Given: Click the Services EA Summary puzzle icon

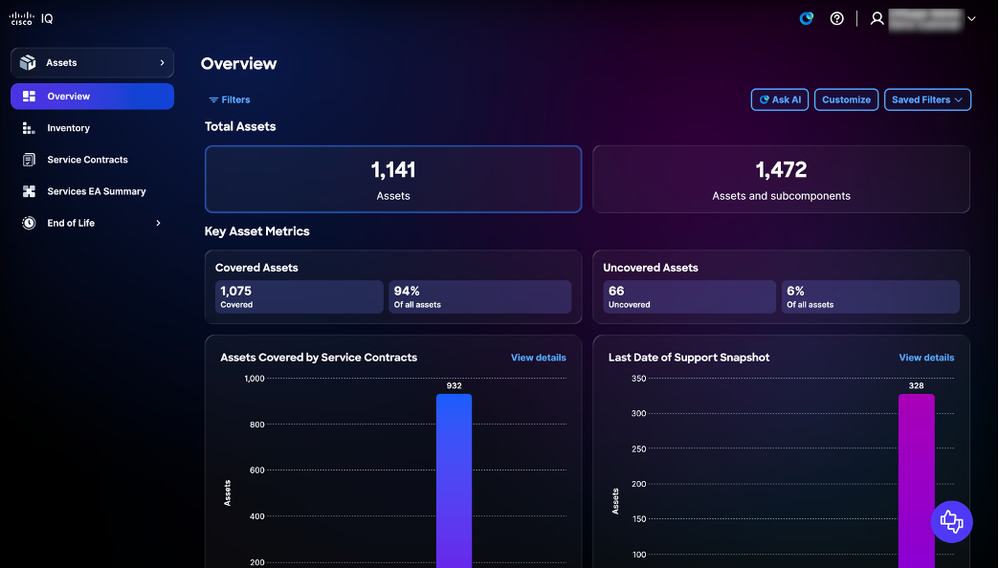Looking at the screenshot, I should point(29,191).
